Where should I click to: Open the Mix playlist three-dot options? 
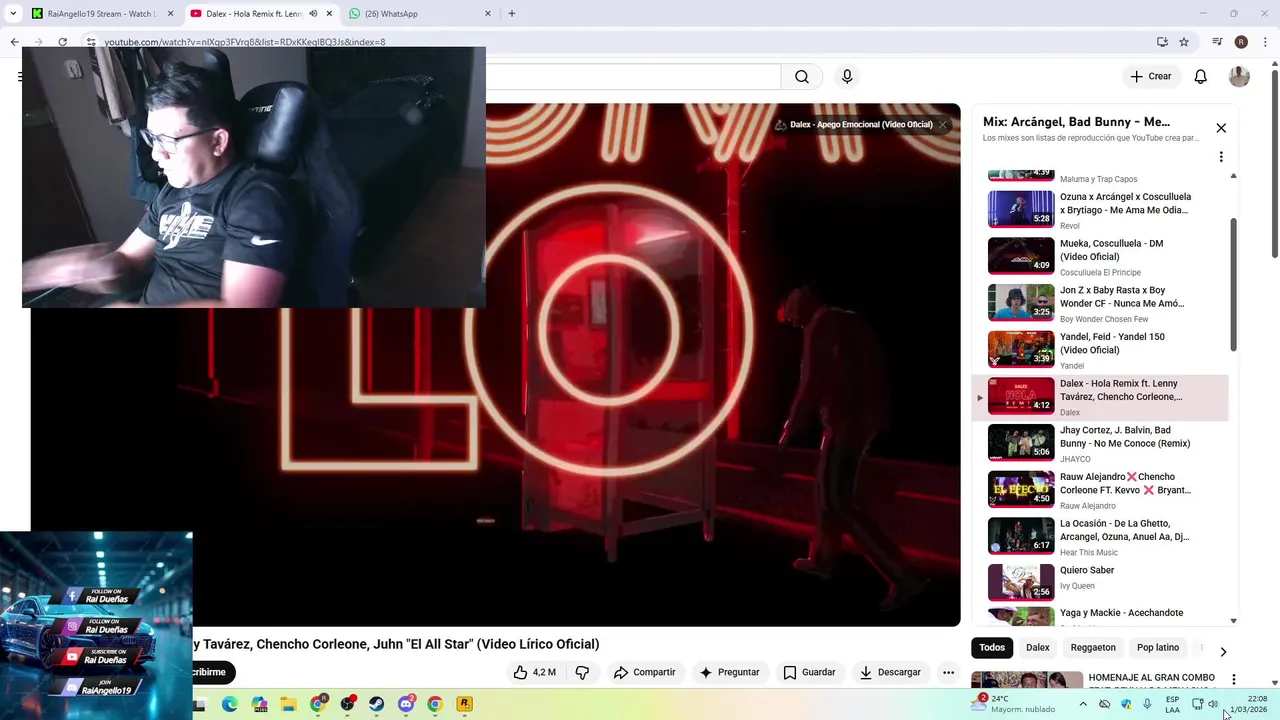click(1221, 157)
